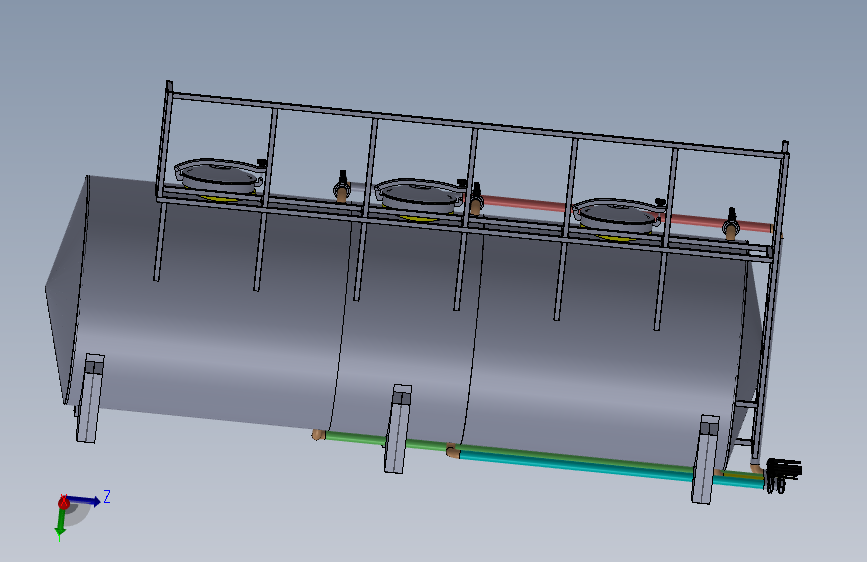The image size is (867, 562).
Task: Select the middle manhole cover on the tank
Action: (419, 195)
